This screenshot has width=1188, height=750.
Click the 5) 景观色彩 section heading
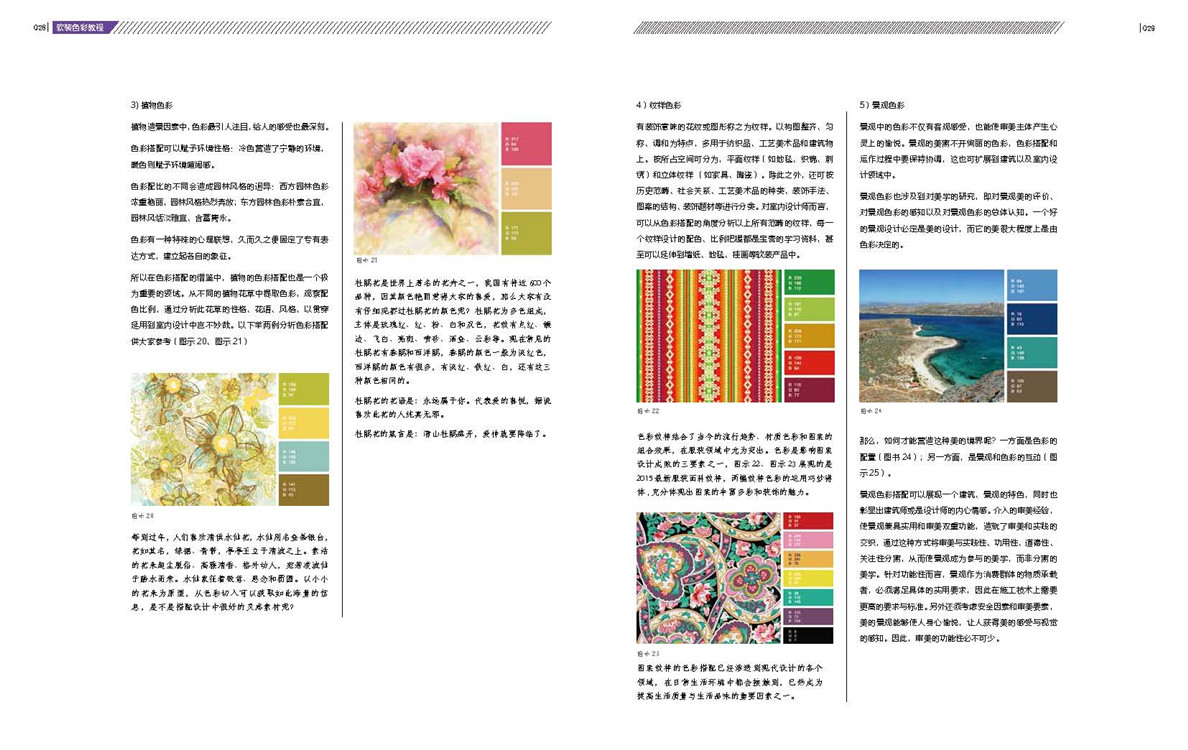click(881, 104)
